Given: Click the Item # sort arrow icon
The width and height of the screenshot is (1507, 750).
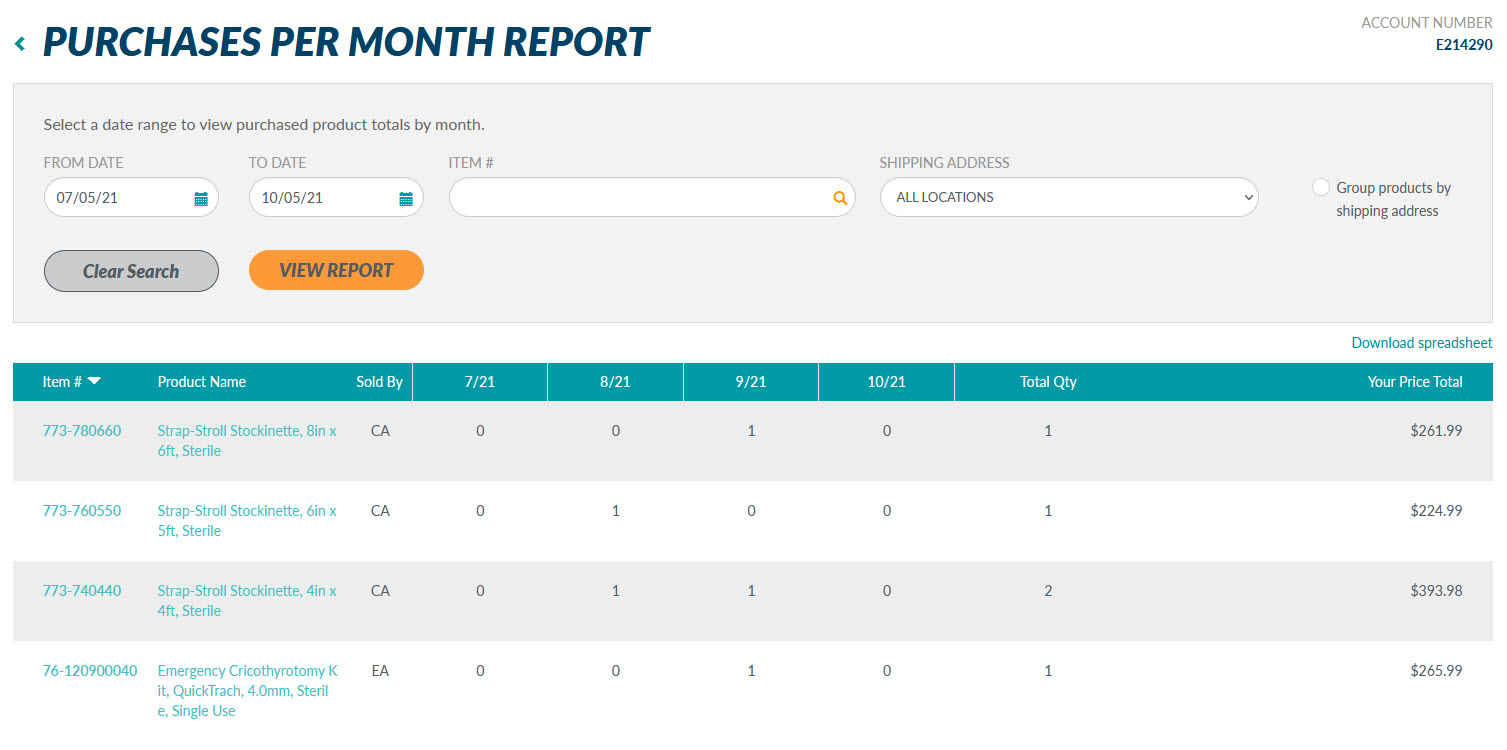Looking at the screenshot, I should pos(94,381).
